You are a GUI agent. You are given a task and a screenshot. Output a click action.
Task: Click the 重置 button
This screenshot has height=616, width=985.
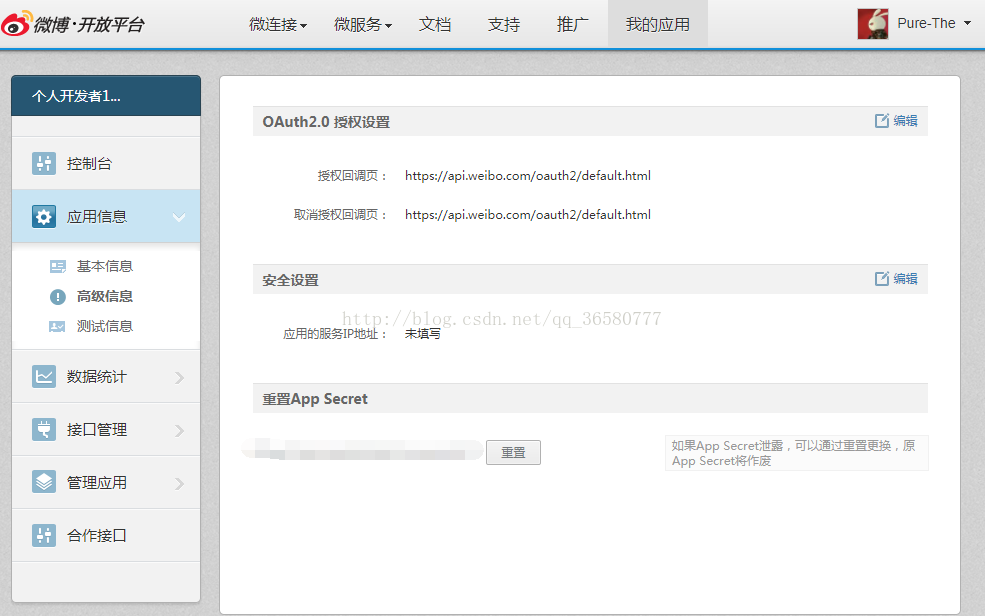[x=513, y=452]
